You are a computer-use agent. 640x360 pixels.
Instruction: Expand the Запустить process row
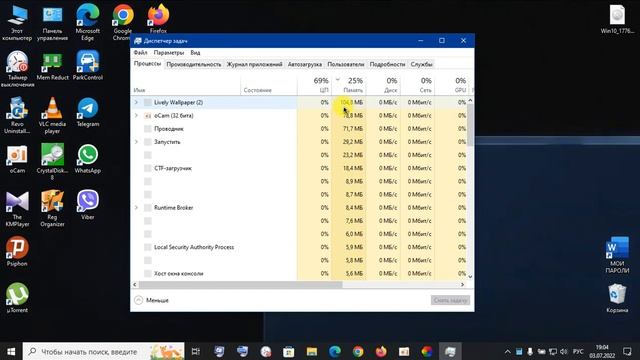coord(136,142)
